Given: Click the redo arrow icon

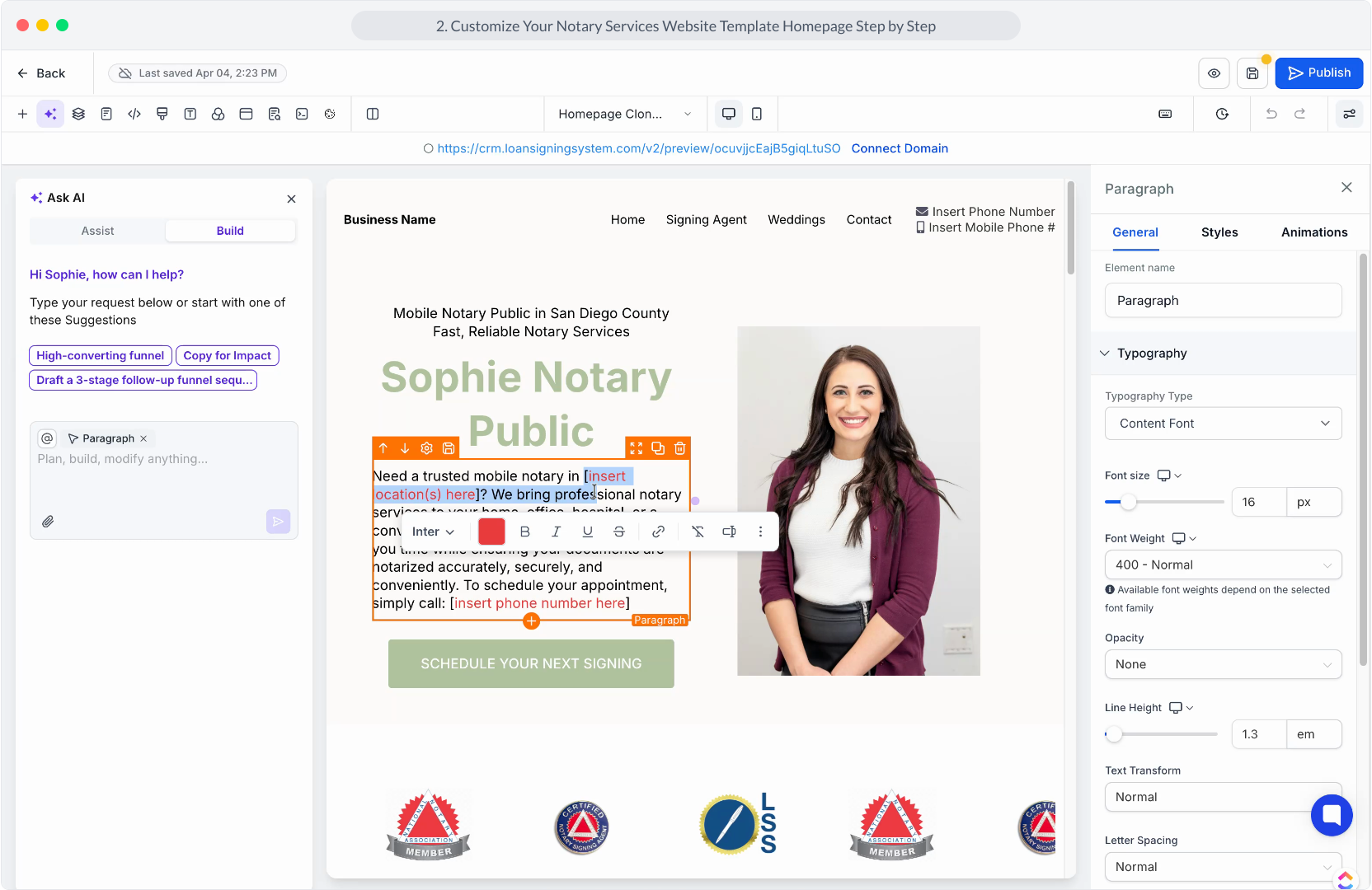Looking at the screenshot, I should (x=1300, y=114).
